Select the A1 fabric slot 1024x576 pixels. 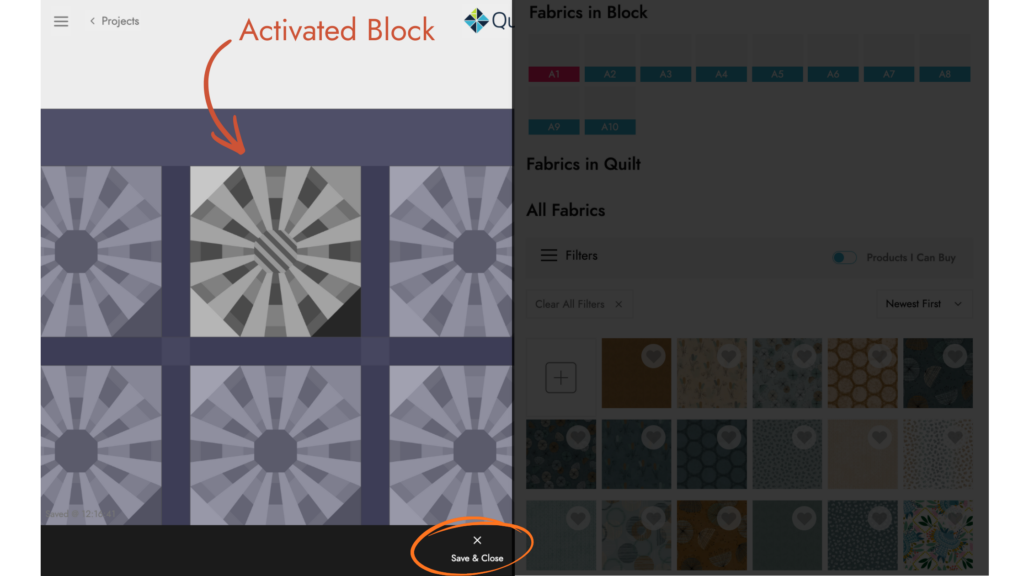click(x=554, y=74)
